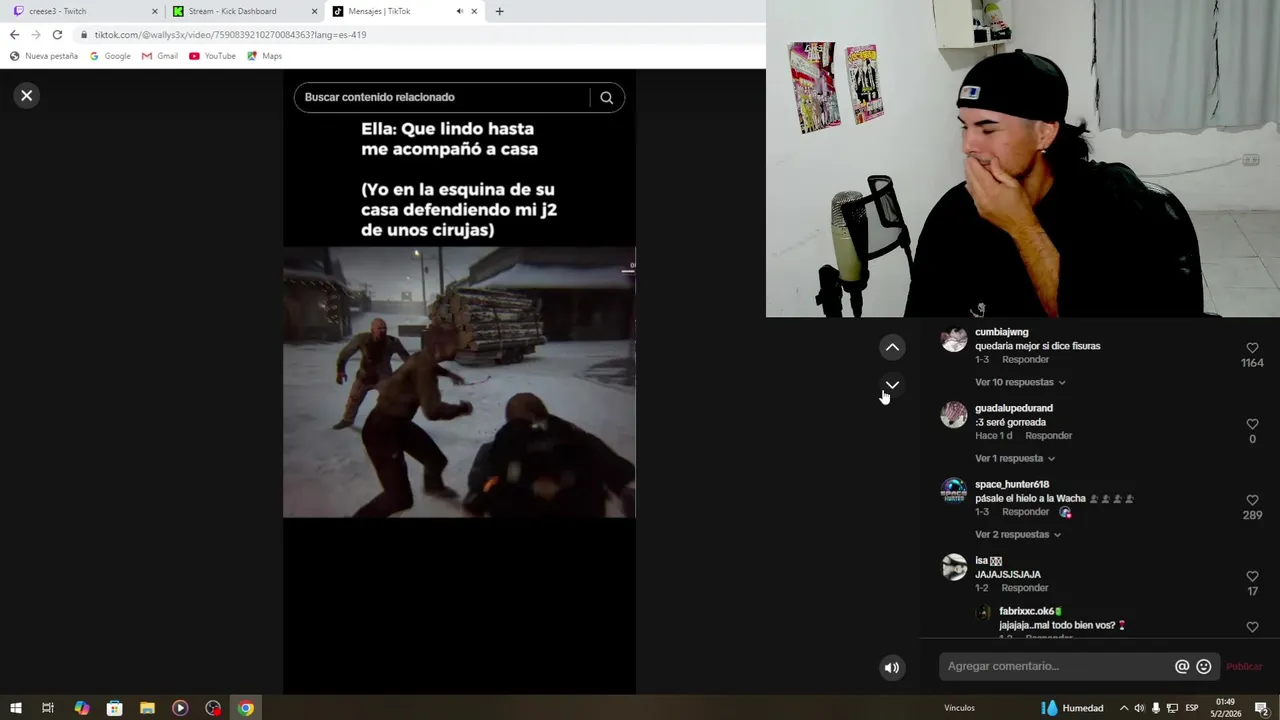Open the Windows Start menu
1280x720 pixels.
pos(16,708)
